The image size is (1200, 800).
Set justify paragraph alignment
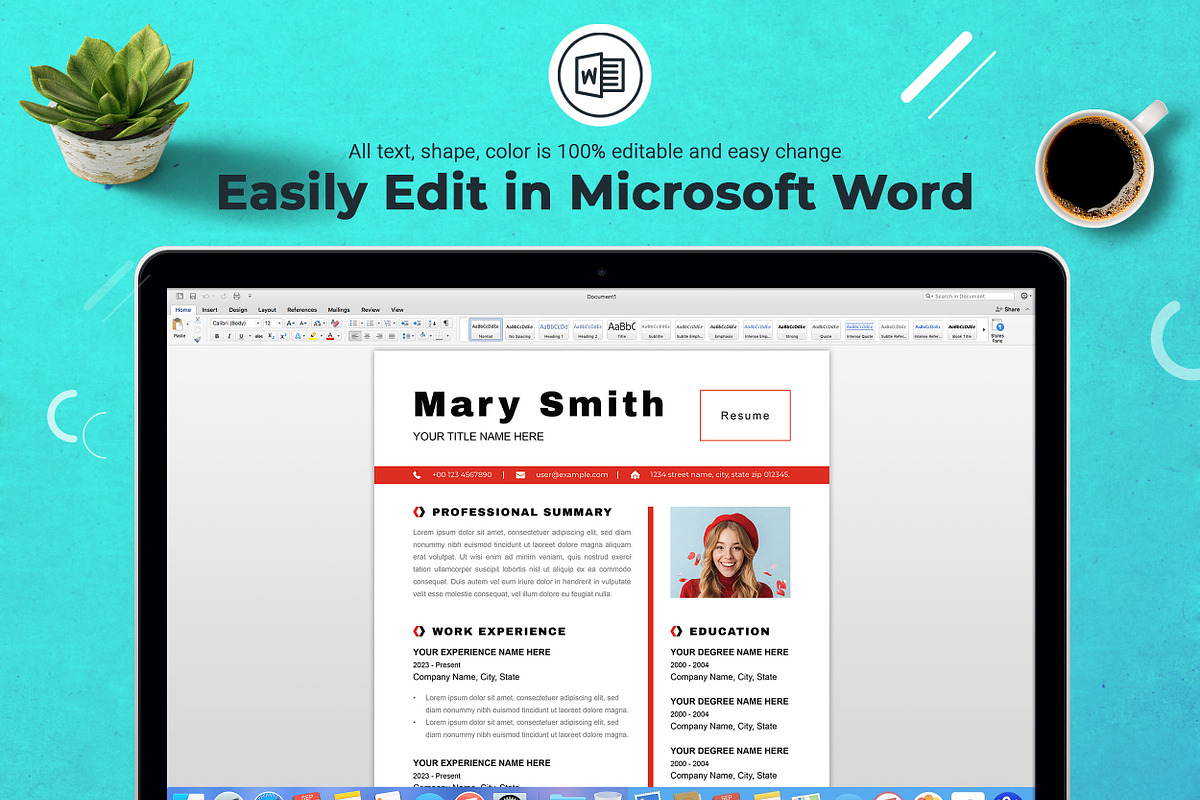pyautogui.click(x=392, y=336)
